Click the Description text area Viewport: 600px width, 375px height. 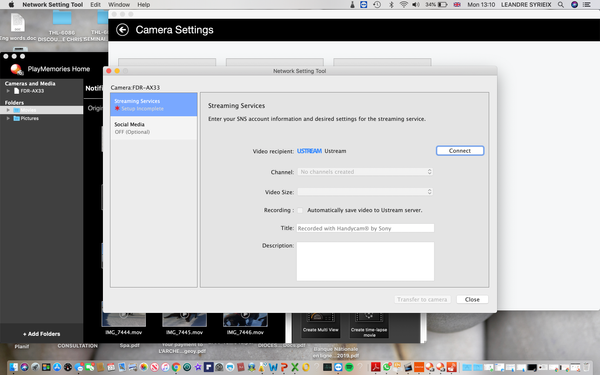pyautogui.click(x=365, y=261)
